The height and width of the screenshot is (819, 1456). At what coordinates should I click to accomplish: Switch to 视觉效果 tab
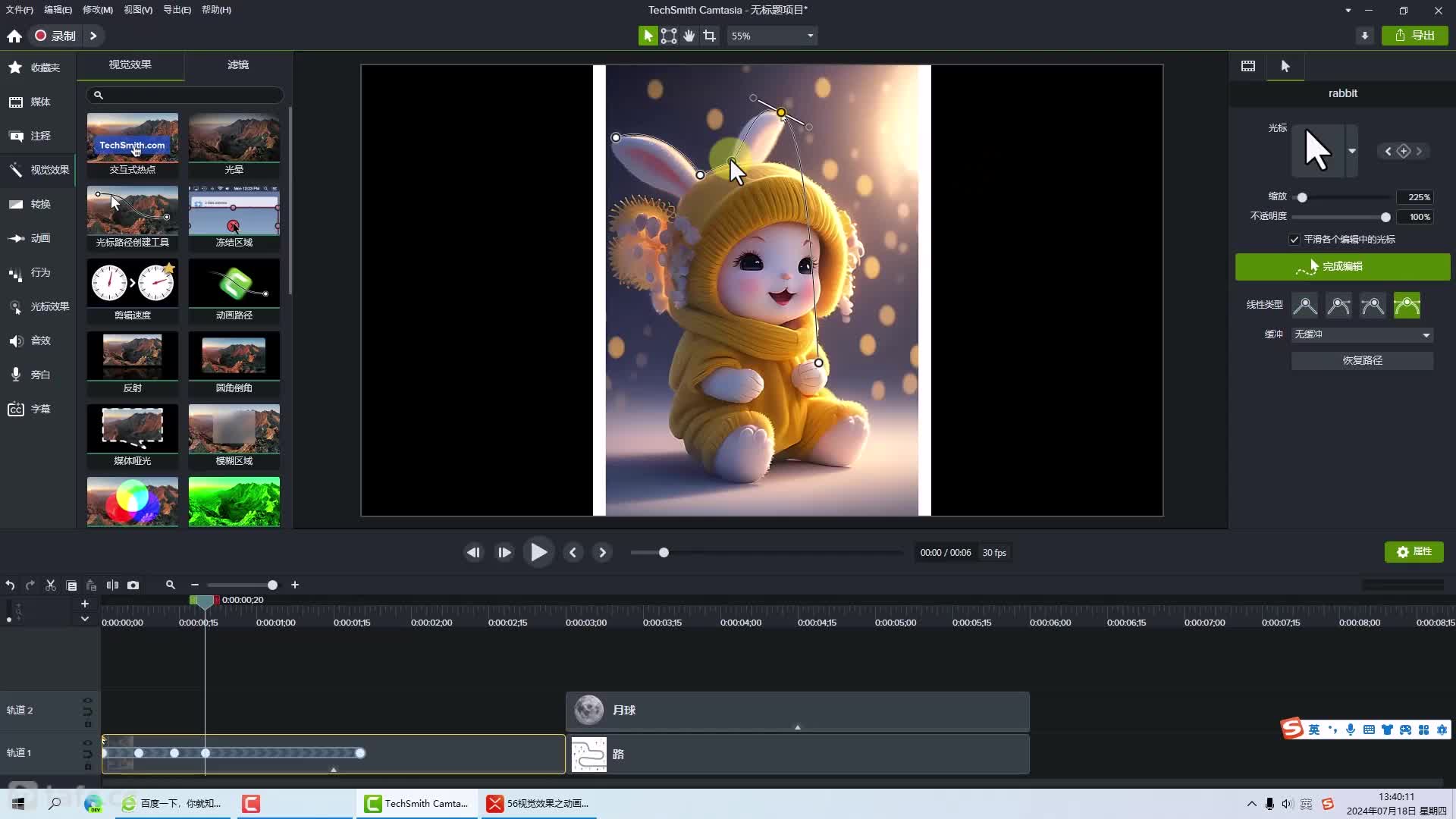pyautogui.click(x=130, y=65)
